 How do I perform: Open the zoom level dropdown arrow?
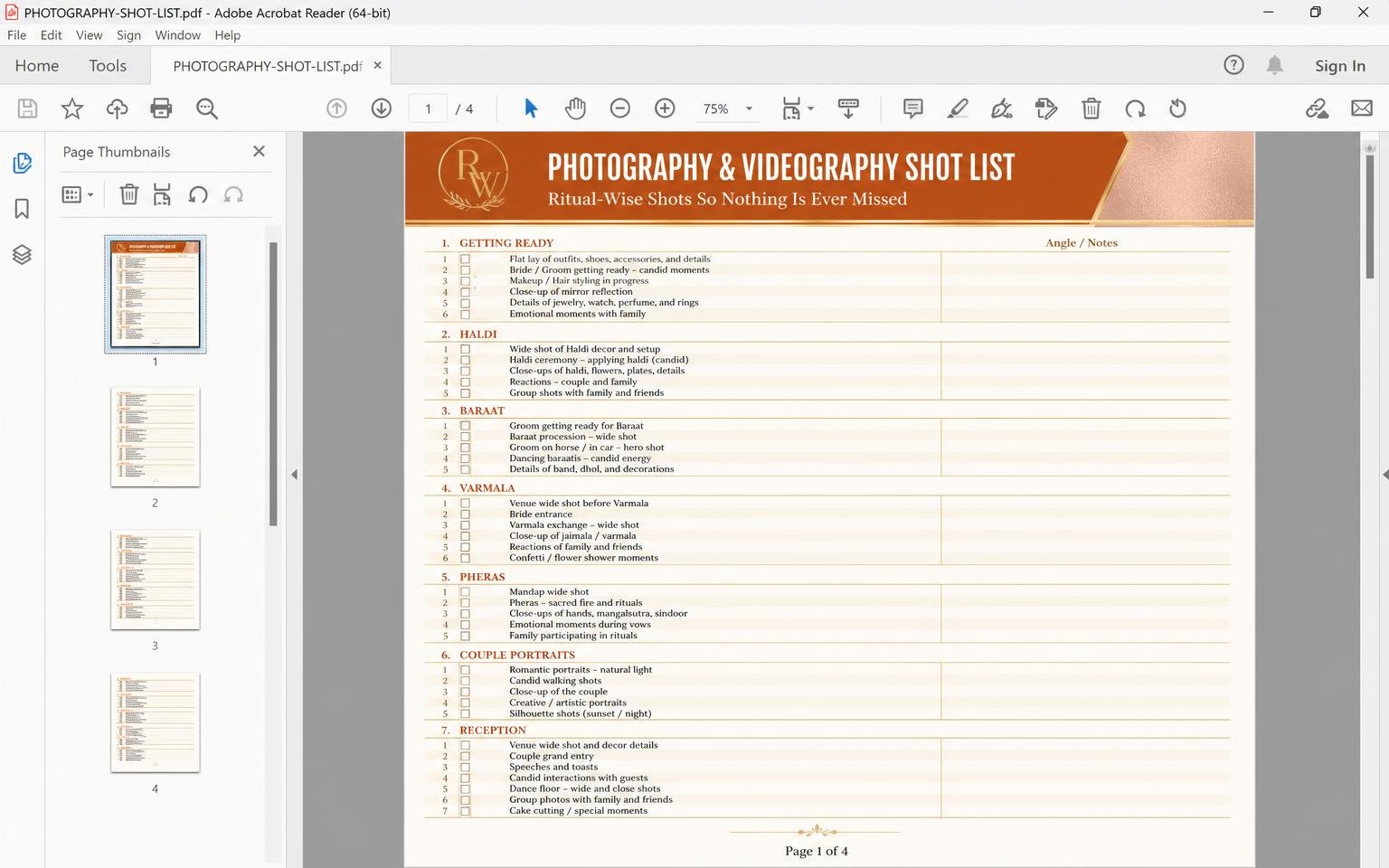tap(749, 108)
